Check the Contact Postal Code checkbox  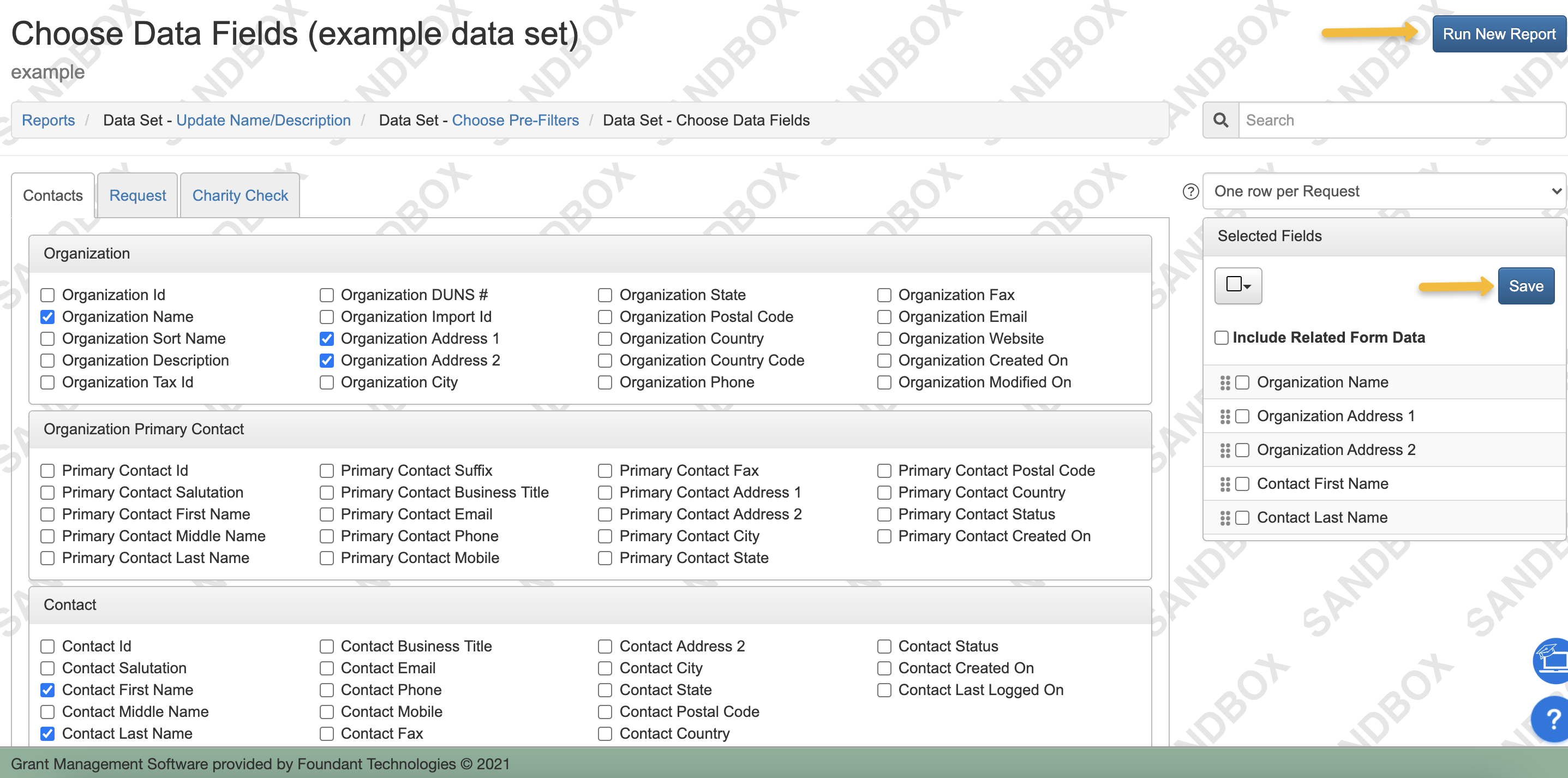pos(605,712)
